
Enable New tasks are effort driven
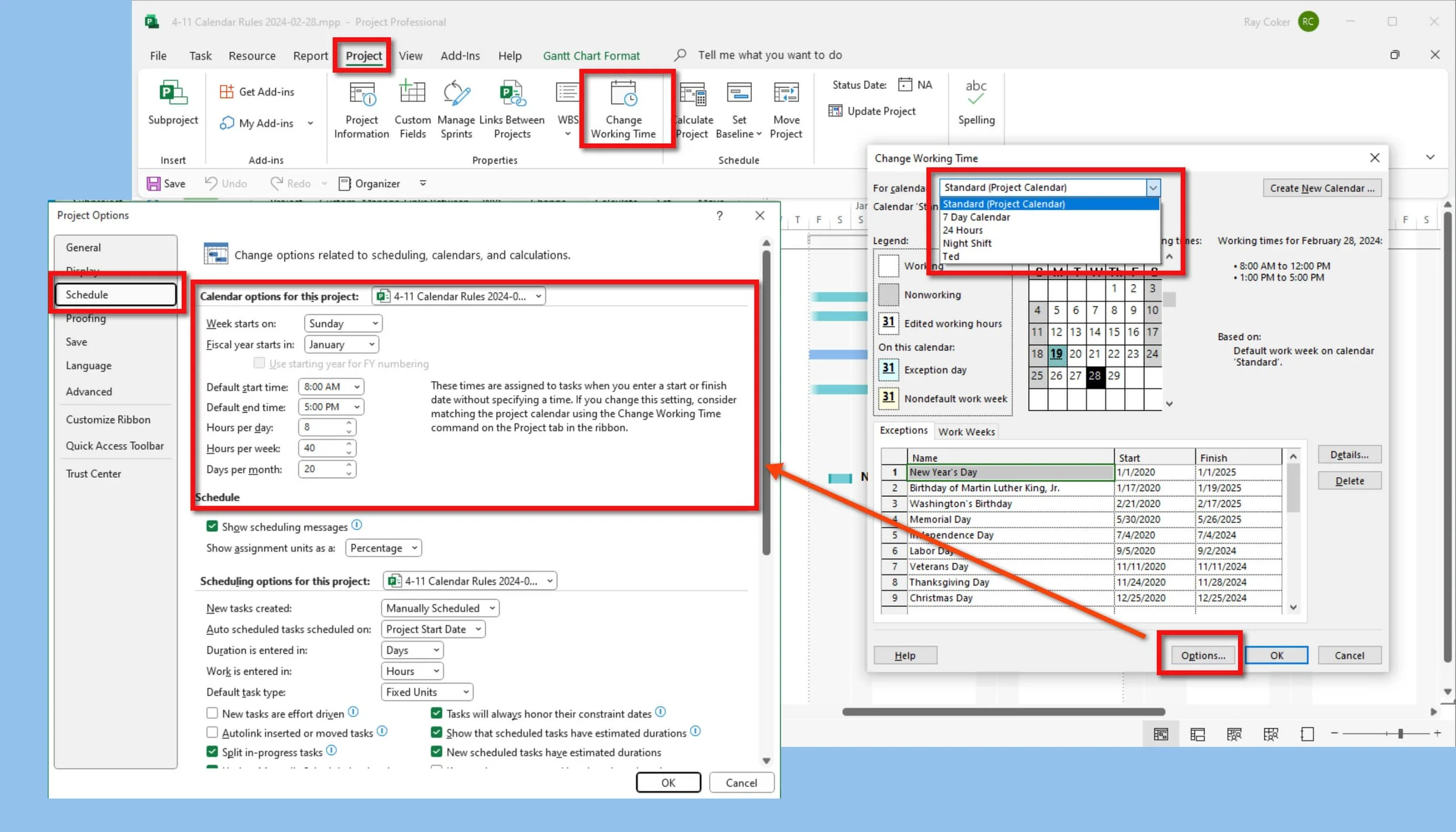tap(212, 713)
